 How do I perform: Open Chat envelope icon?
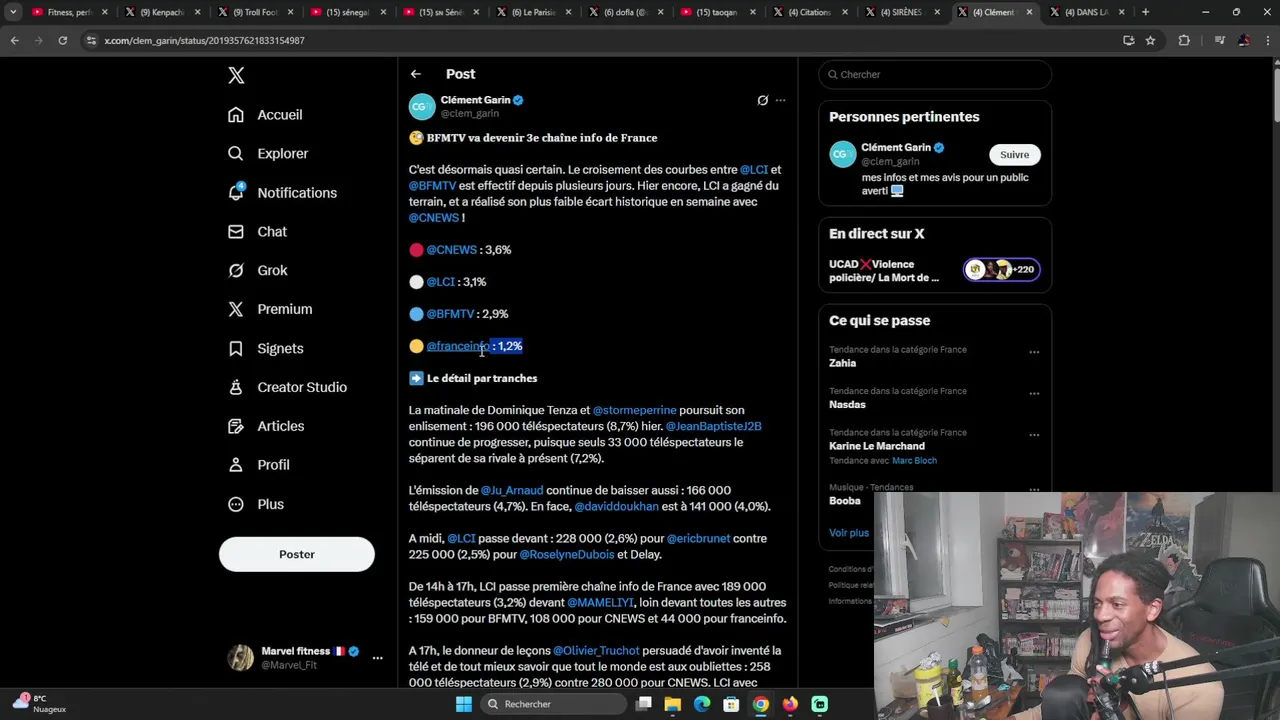pyautogui.click(x=236, y=231)
